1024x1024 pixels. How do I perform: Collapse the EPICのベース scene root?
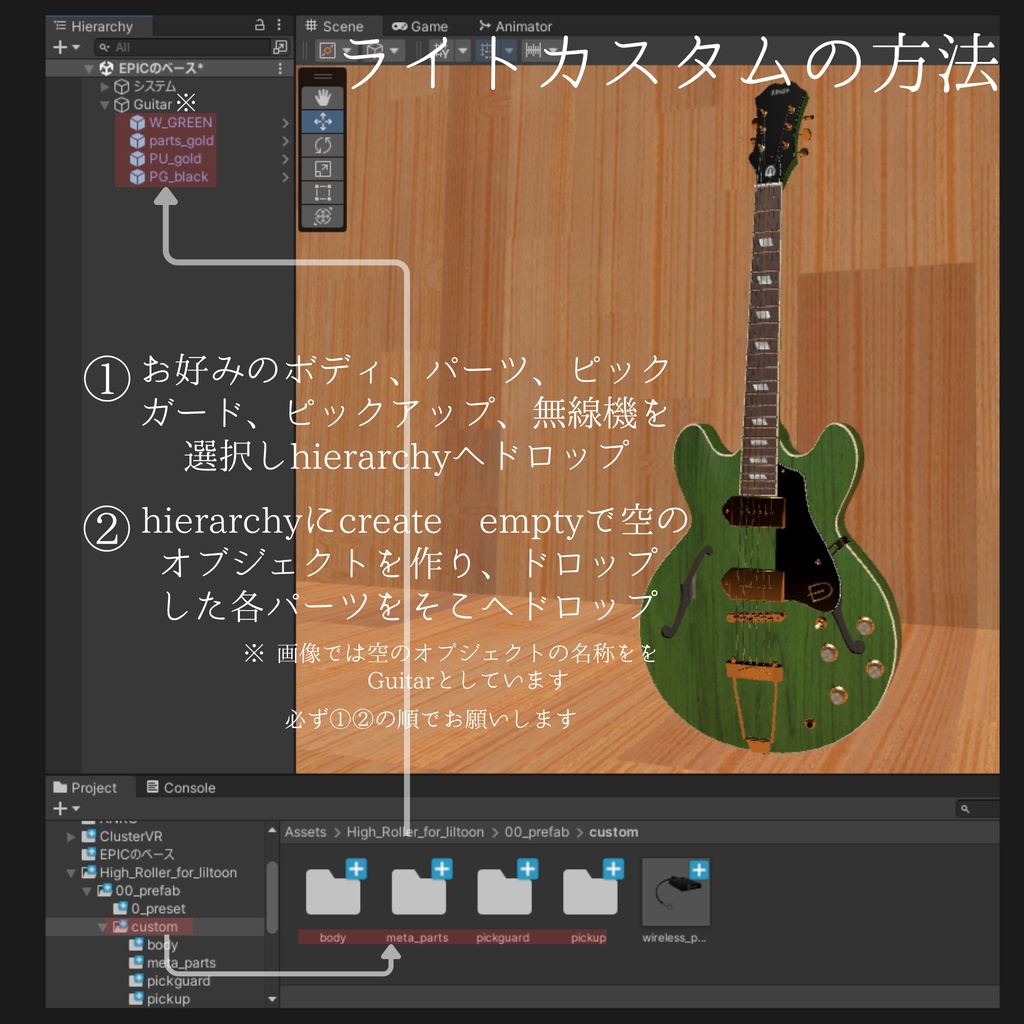[89, 68]
